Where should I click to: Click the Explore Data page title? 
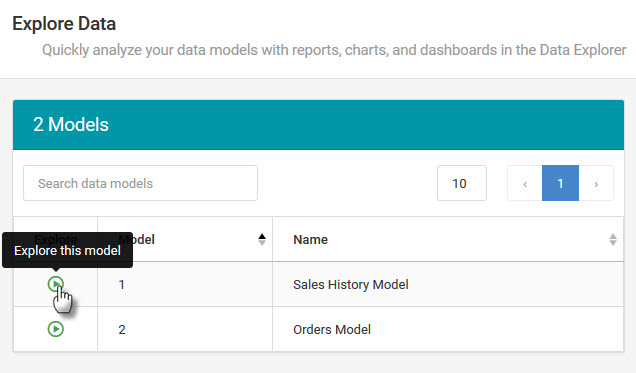(x=64, y=24)
